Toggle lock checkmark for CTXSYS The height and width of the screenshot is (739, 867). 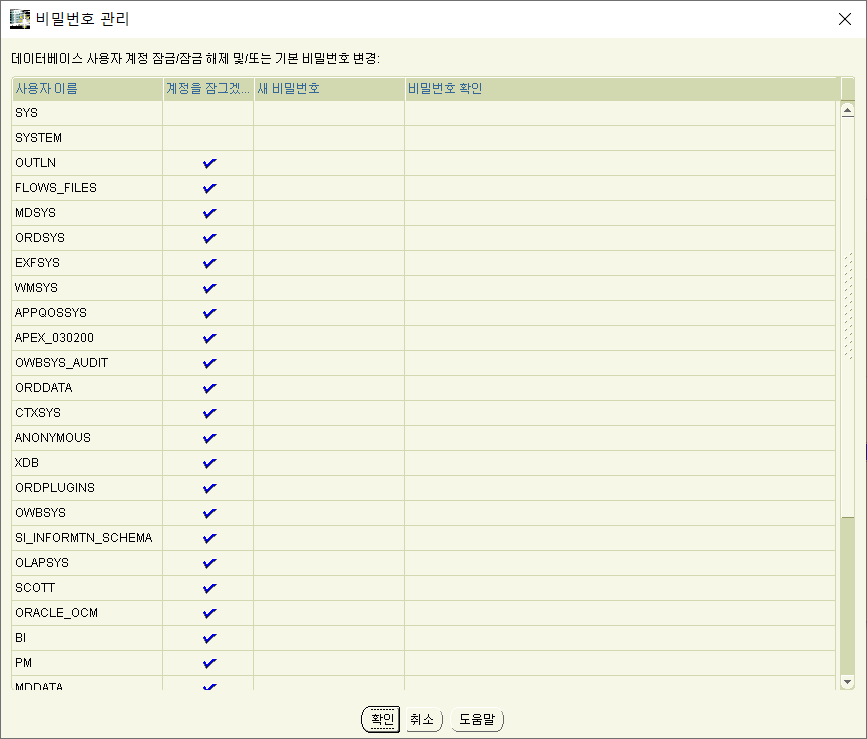[x=209, y=413]
